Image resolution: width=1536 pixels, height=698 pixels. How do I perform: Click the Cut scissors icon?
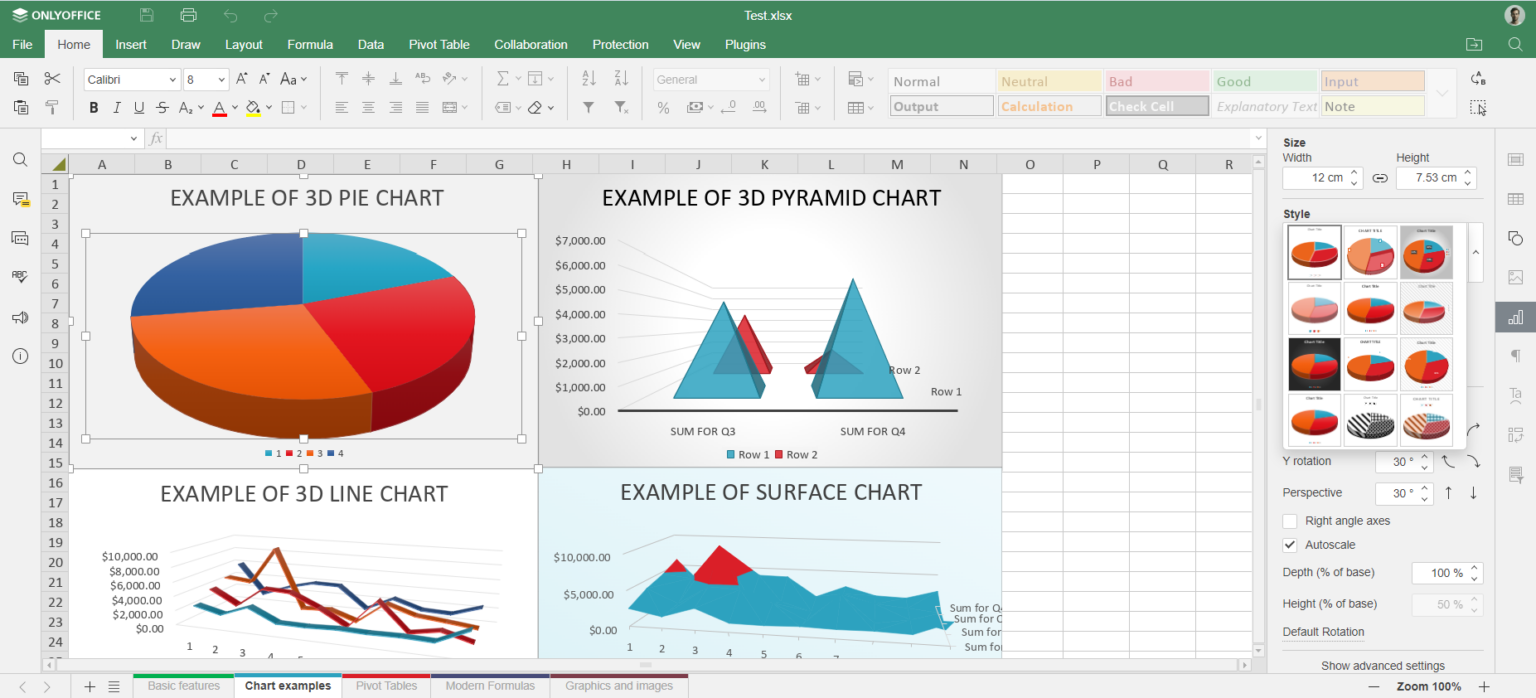pyautogui.click(x=52, y=79)
